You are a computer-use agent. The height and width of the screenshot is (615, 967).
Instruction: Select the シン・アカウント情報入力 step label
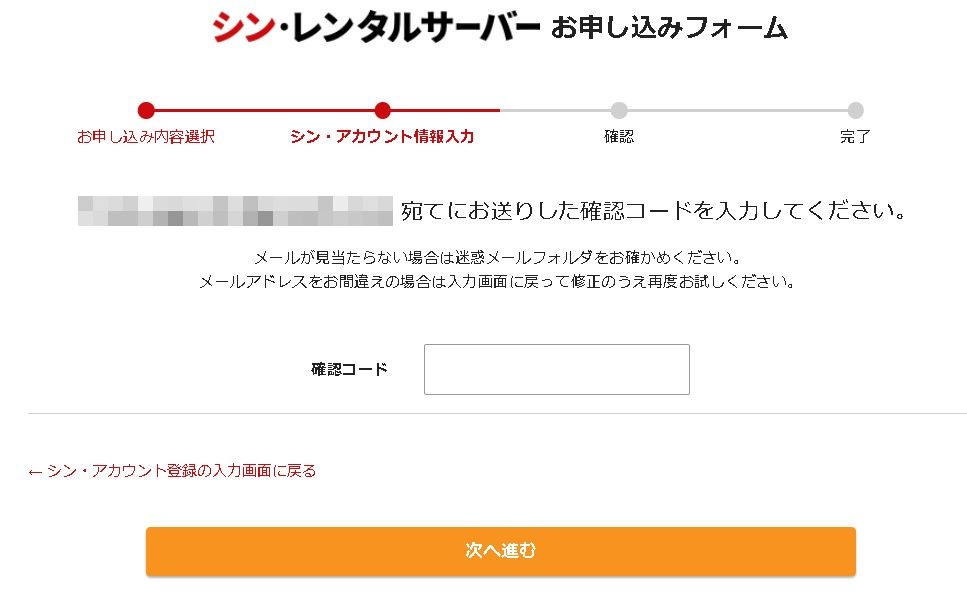382,137
